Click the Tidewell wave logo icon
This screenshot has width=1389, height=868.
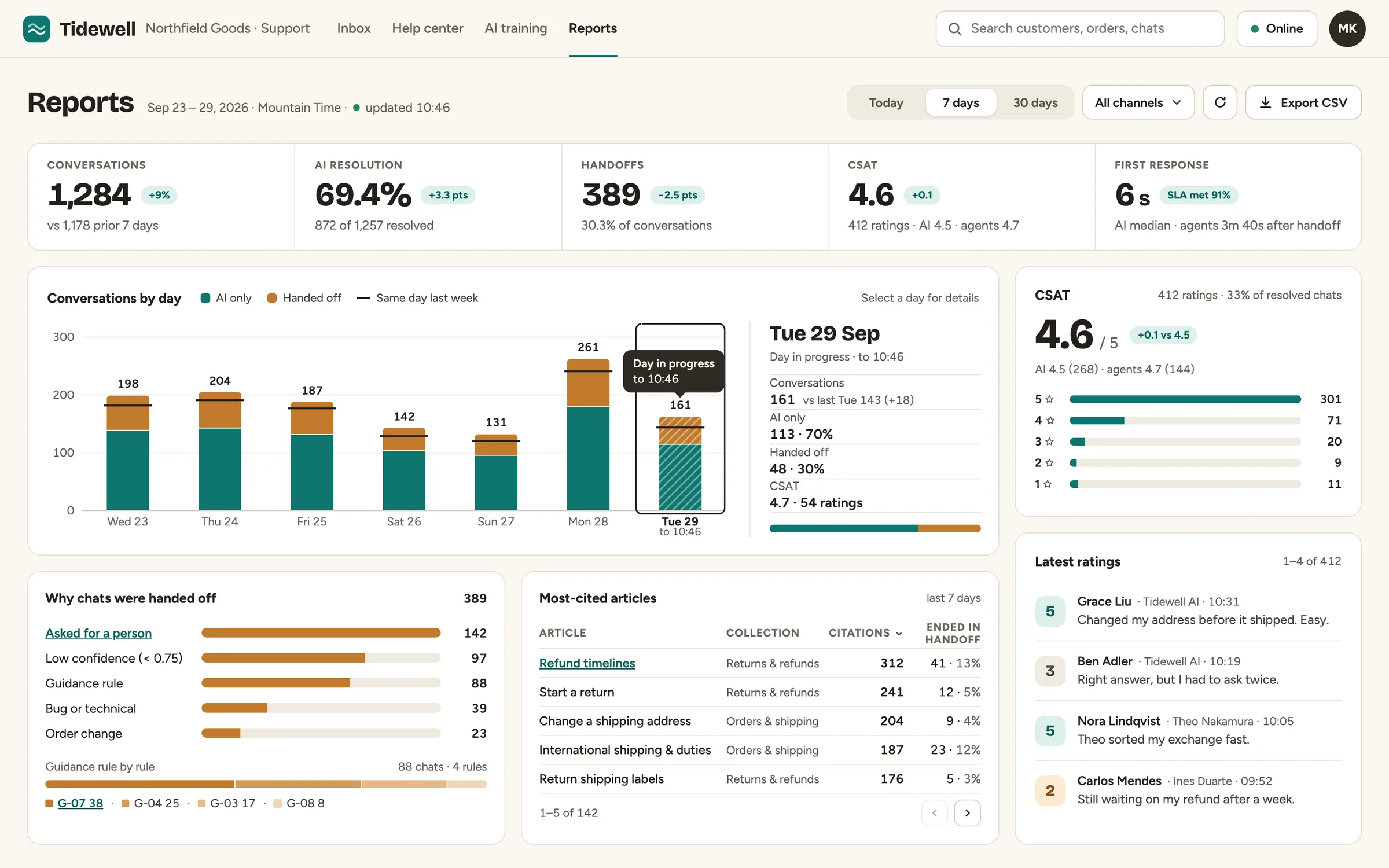[x=36, y=28]
